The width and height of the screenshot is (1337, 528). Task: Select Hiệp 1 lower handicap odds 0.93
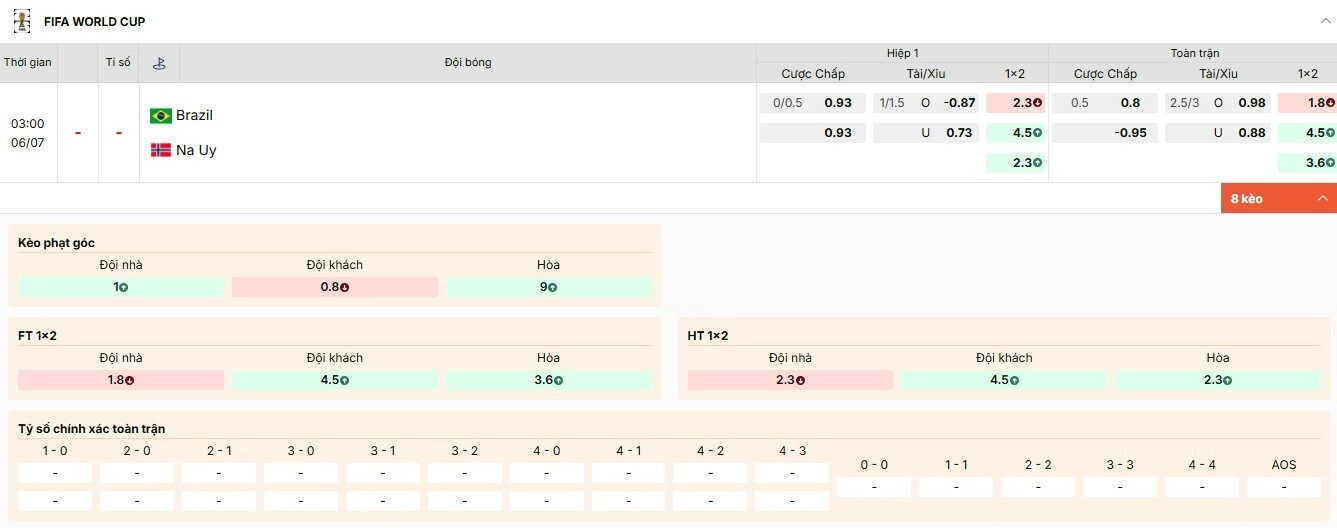[x=813, y=133]
